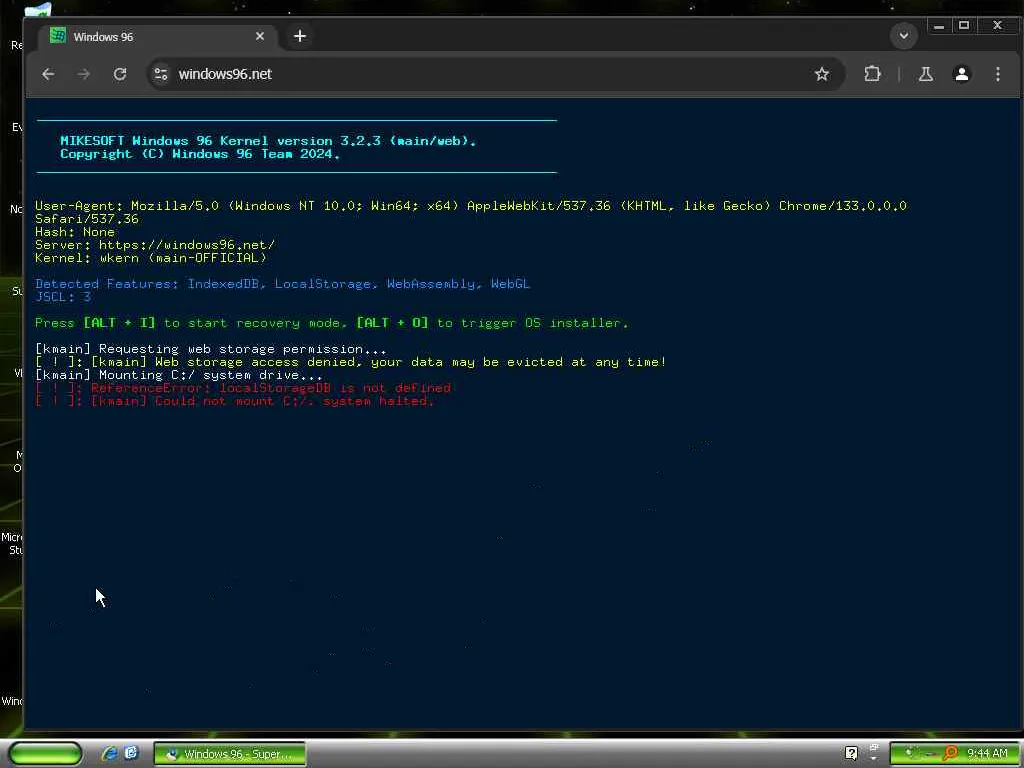The image size is (1024, 768).
Task: Click the 'JSCL: 3' line
Action: 63,297
